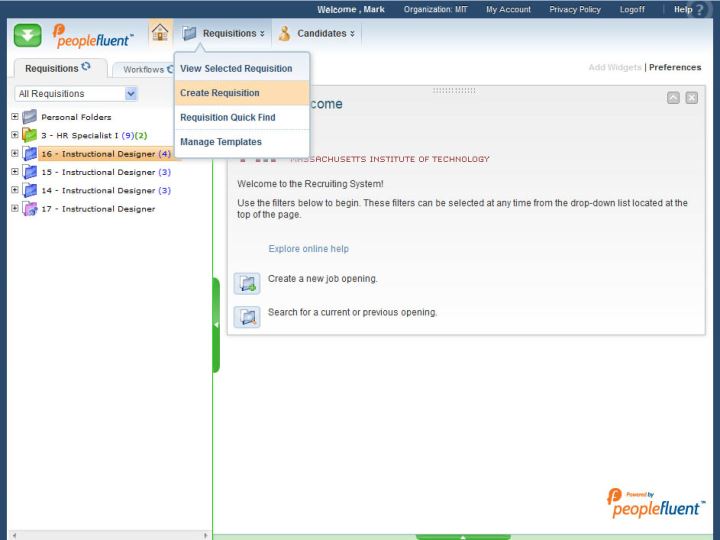Open the Explore online help link
This screenshot has height=540, width=720.
[x=308, y=249]
